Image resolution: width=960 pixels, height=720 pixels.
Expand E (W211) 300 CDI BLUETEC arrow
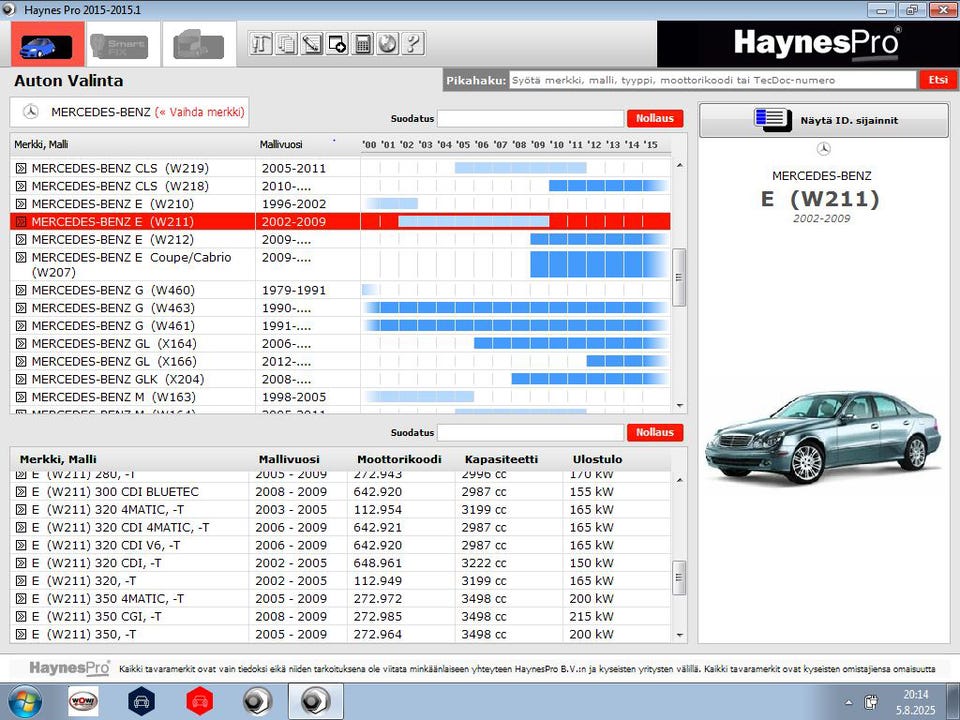(21, 492)
